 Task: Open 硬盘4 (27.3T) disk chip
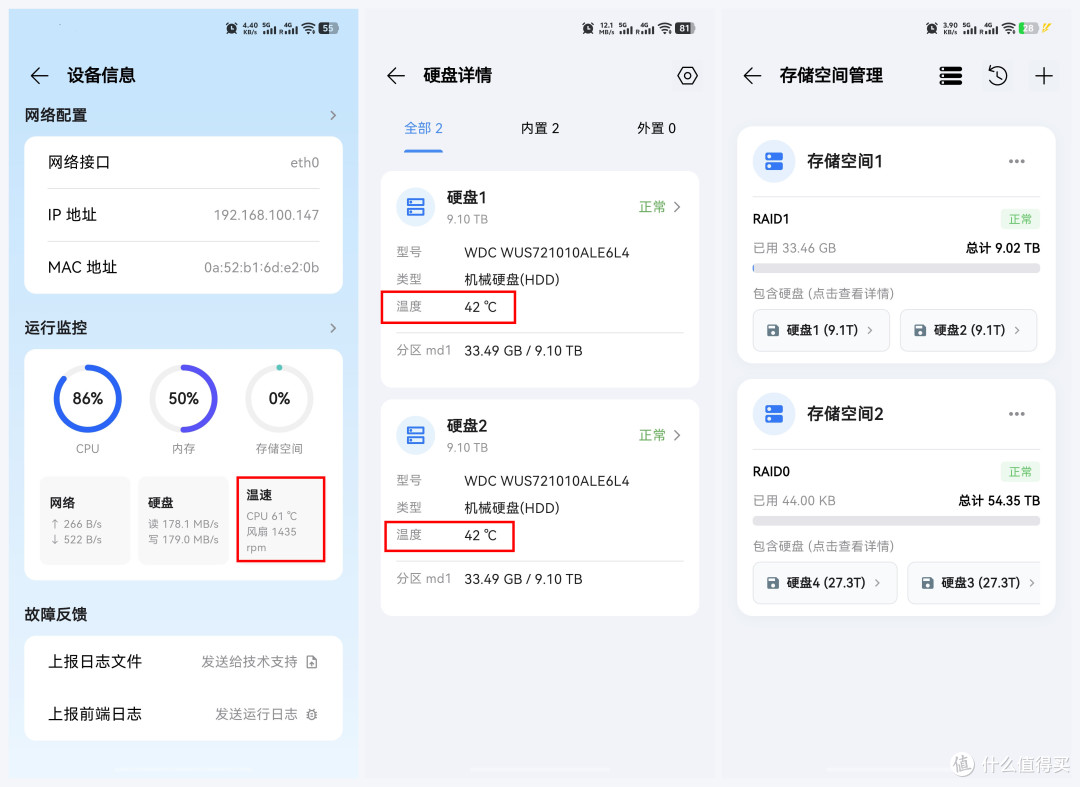824,583
